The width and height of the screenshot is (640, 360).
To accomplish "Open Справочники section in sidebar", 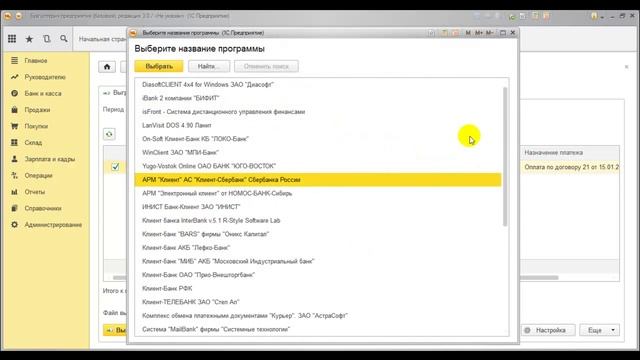I will pos(43,208).
